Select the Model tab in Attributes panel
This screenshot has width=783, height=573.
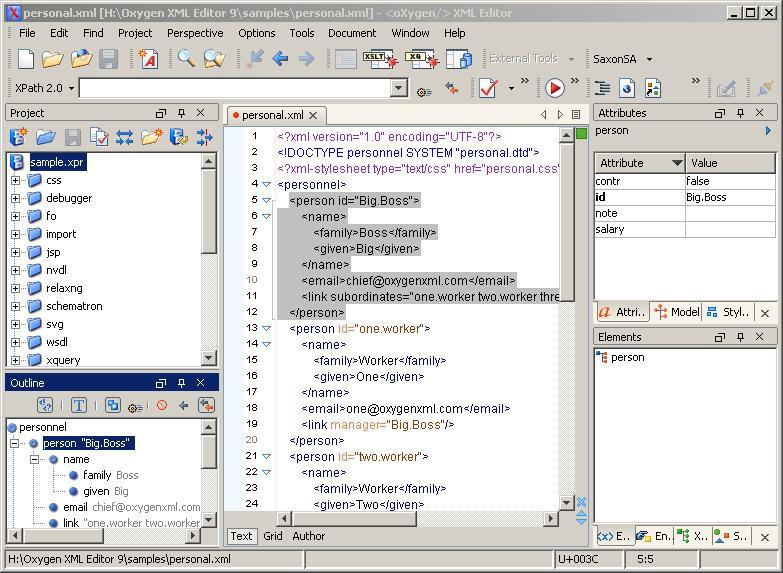pos(677,312)
